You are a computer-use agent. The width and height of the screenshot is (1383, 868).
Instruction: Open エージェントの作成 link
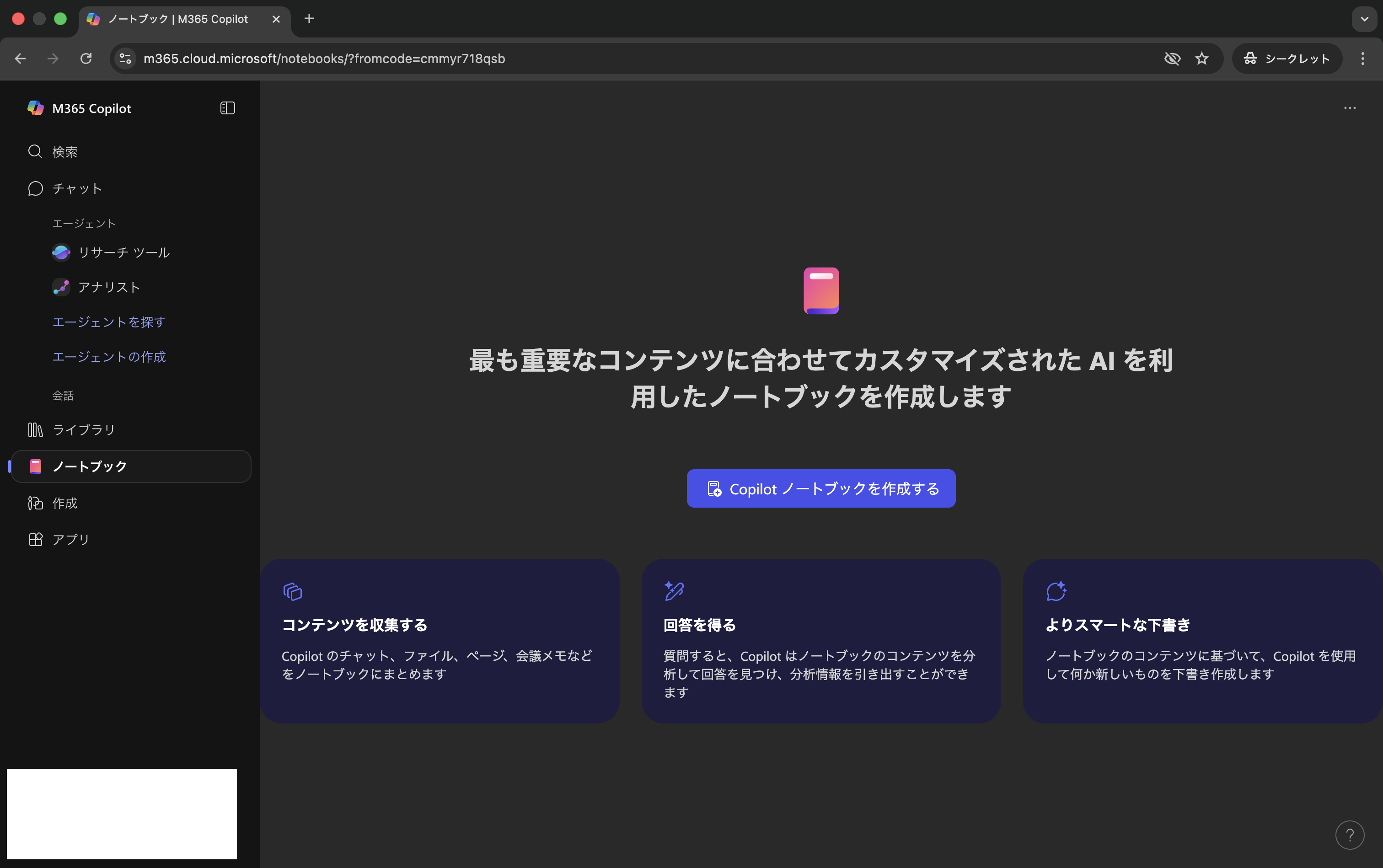[x=109, y=357]
